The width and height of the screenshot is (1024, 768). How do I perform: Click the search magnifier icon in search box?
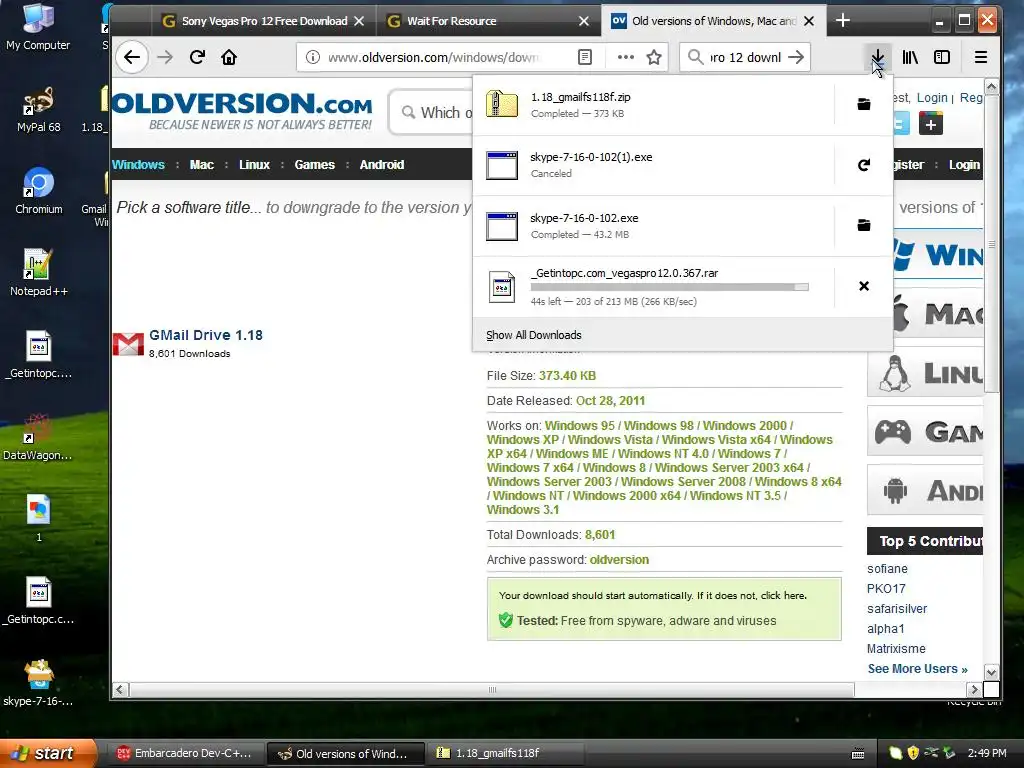[x=696, y=57]
